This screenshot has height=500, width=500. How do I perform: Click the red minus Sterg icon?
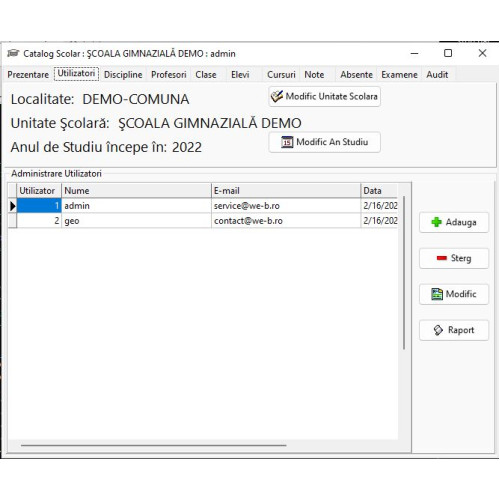click(x=441, y=258)
